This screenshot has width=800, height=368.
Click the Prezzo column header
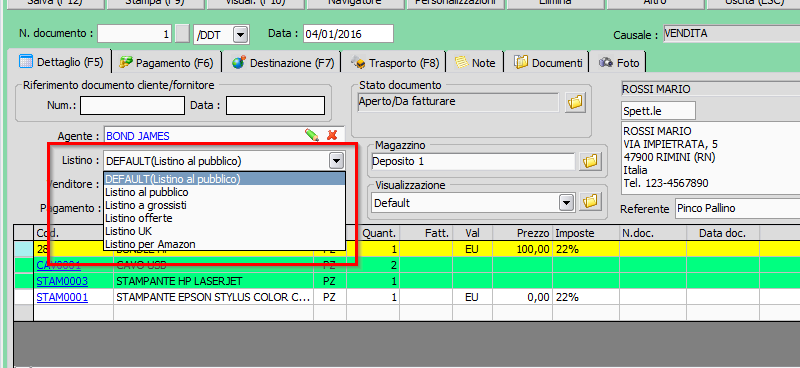[x=522, y=233]
